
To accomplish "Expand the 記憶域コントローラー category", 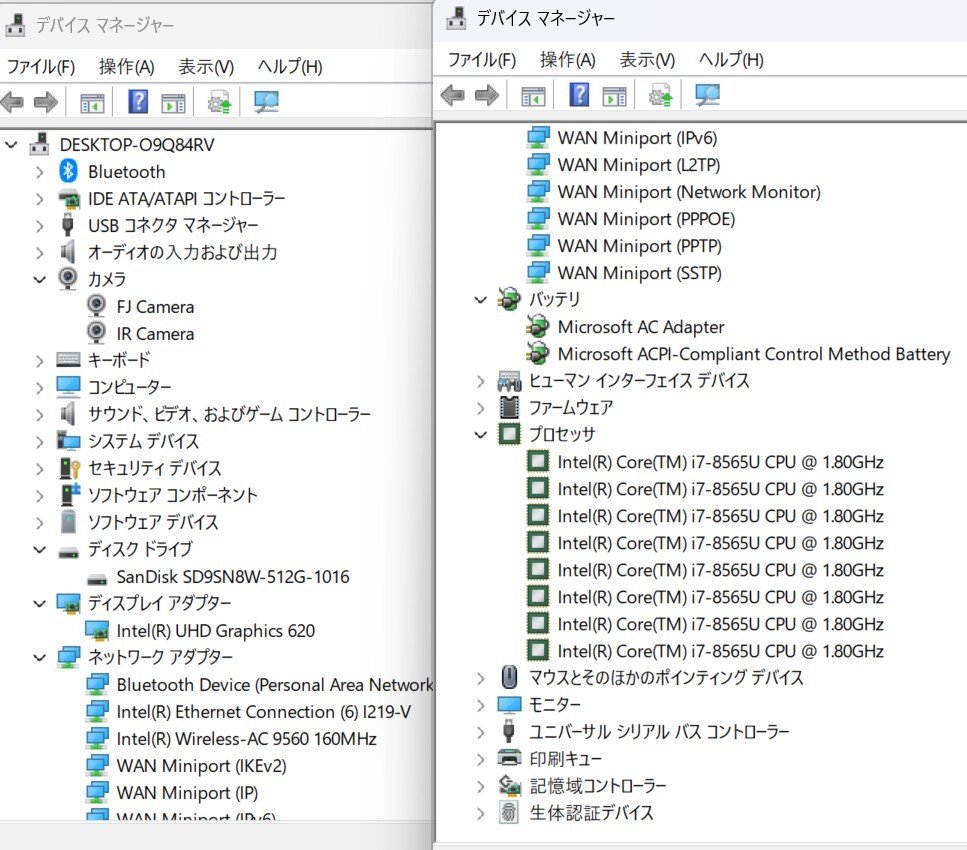I will pyautogui.click(x=481, y=786).
